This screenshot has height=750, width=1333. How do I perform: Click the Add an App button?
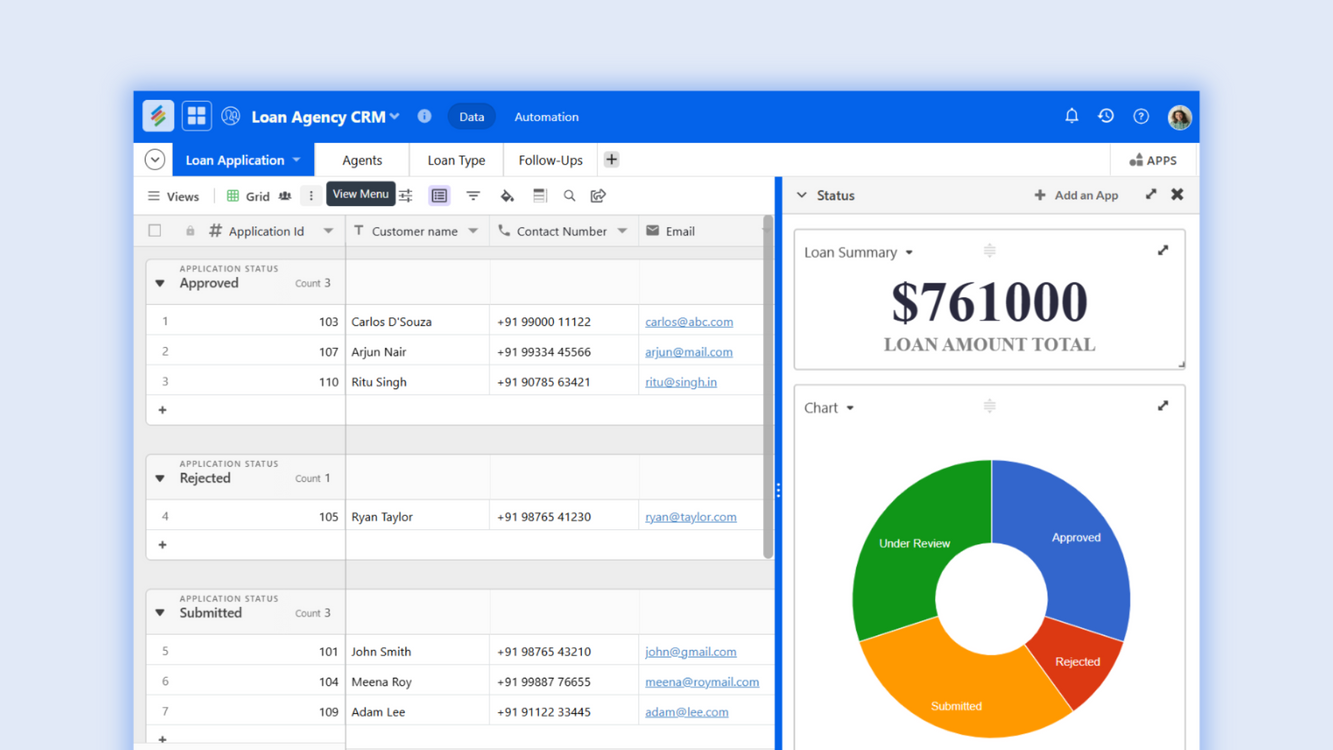point(1076,196)
